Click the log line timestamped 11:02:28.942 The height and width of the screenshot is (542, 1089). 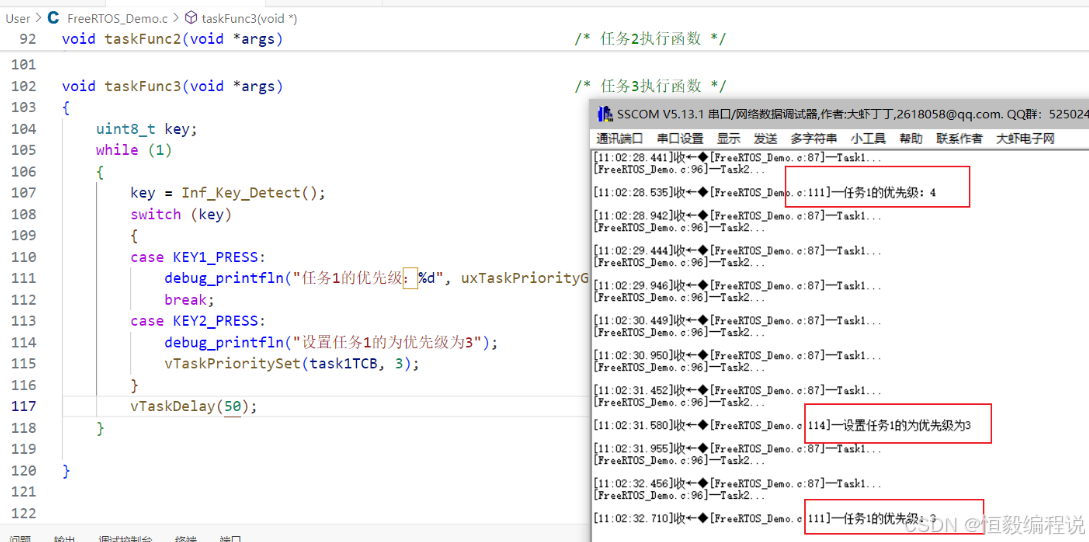click(x=738, y=216)
